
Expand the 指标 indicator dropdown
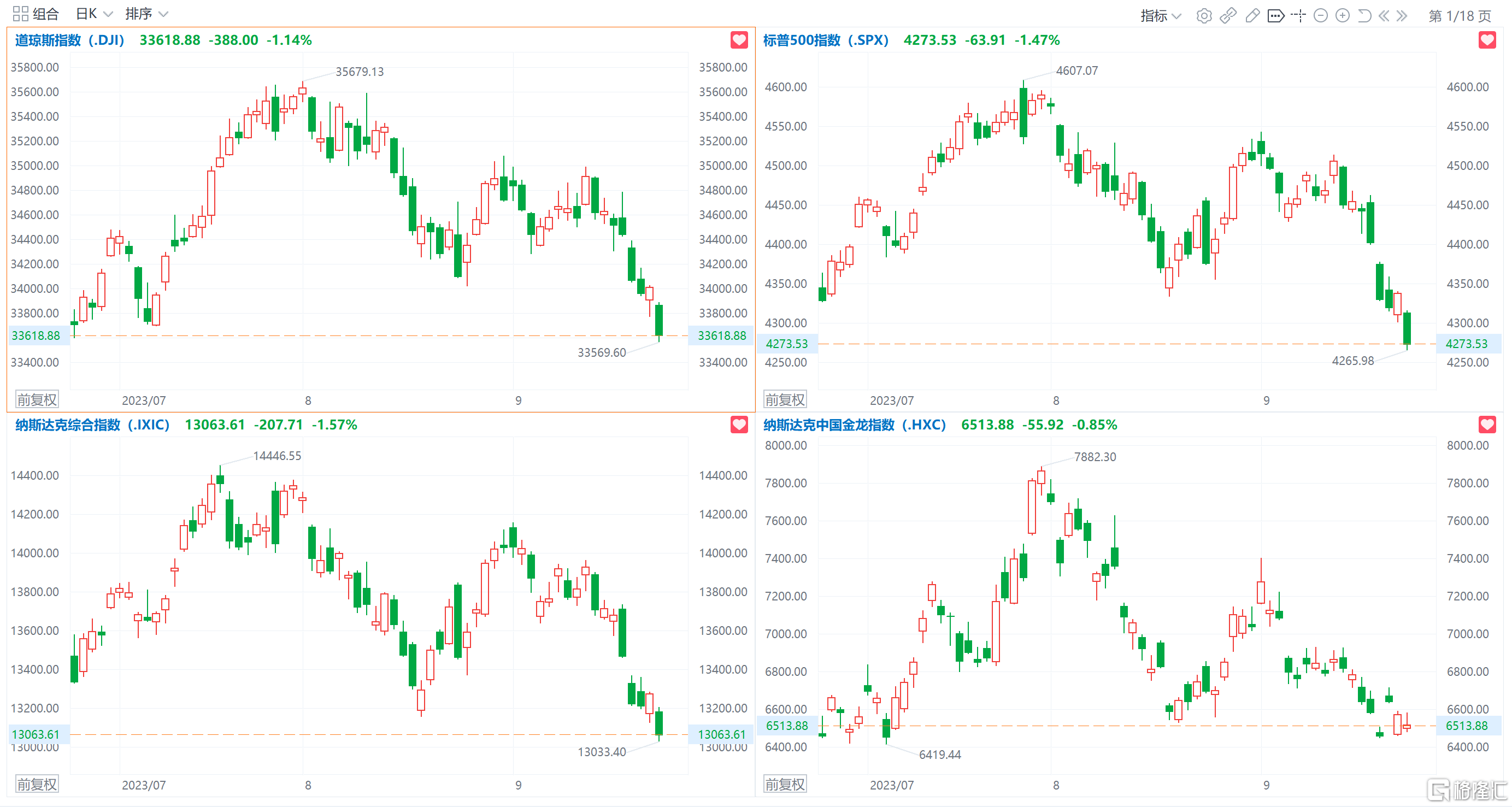click(1160, 16)
